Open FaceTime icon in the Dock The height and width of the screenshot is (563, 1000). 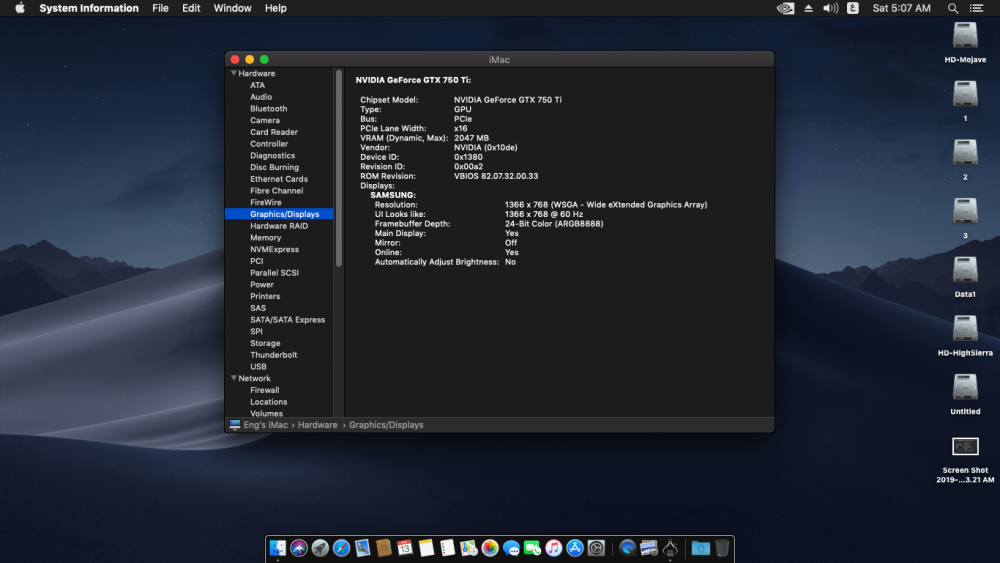pos(532,548)
